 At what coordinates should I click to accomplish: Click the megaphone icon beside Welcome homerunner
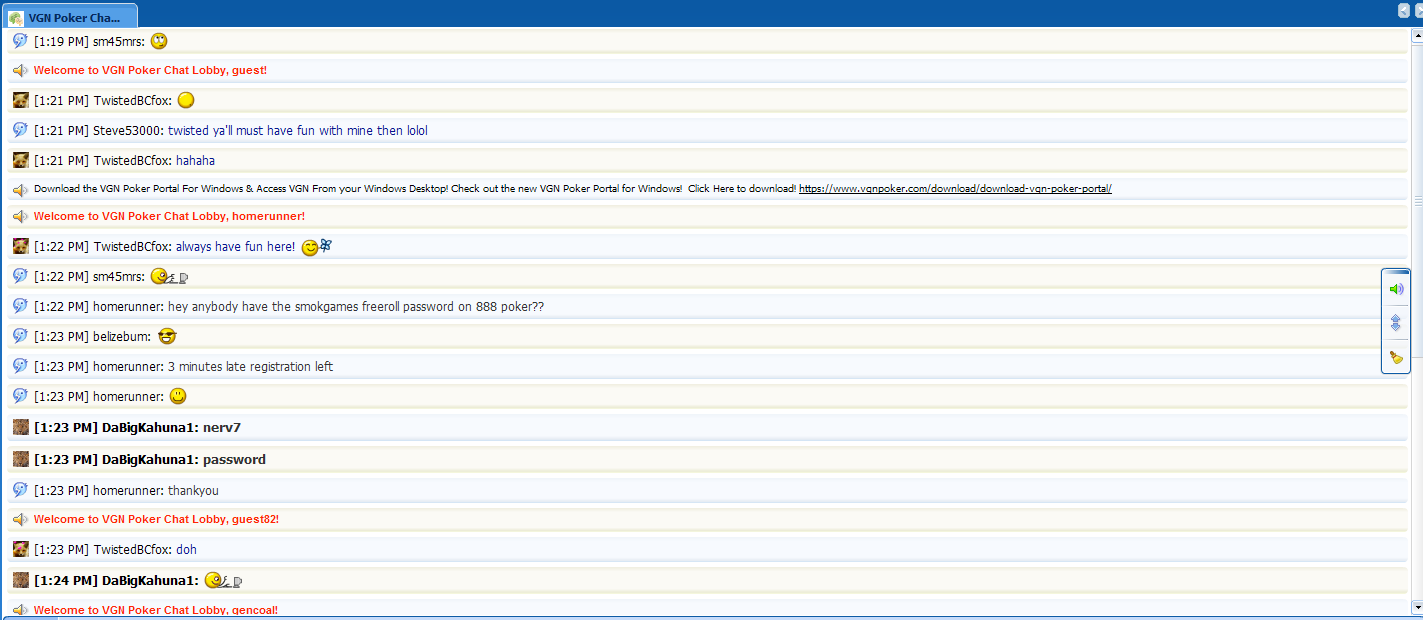click(x=20, y=216)
